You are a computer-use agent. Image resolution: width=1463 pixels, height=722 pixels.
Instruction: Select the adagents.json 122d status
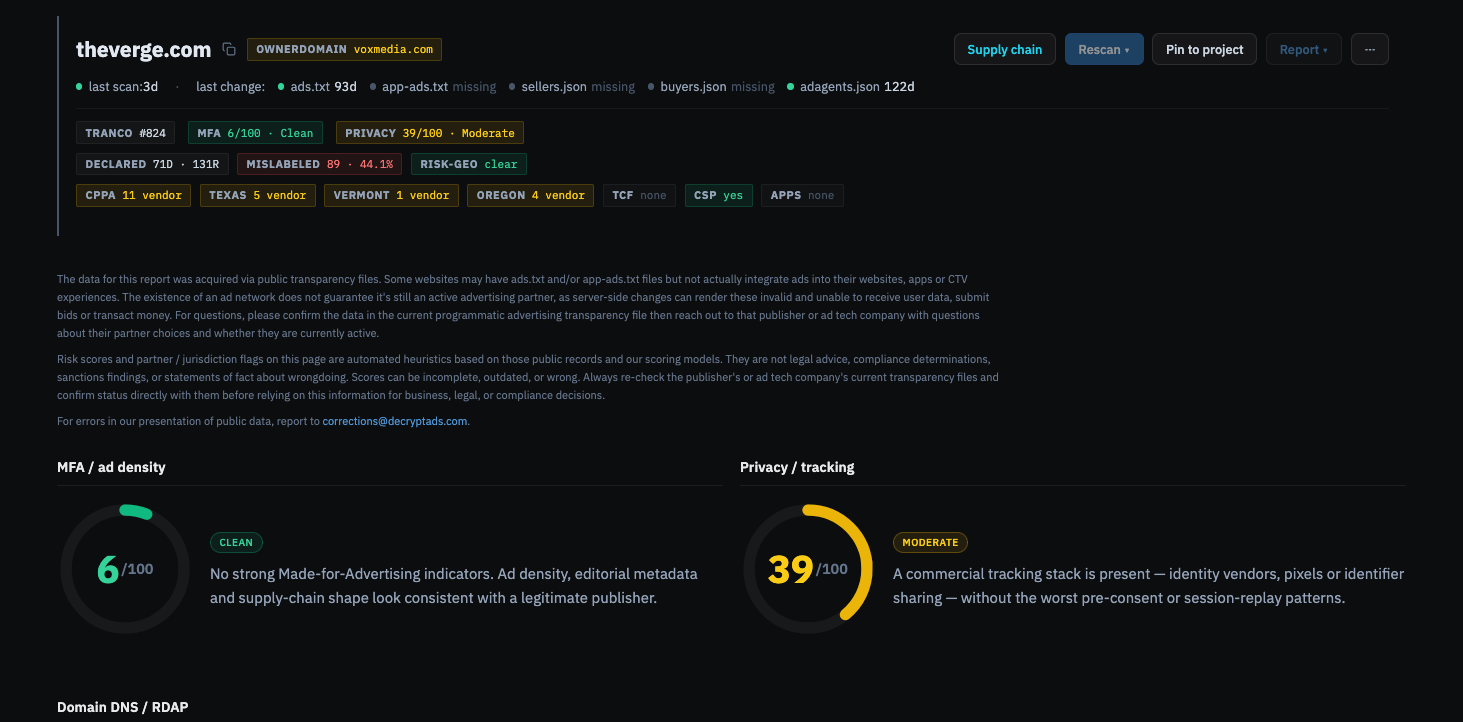pyautogui.click(x=851, y=87)
